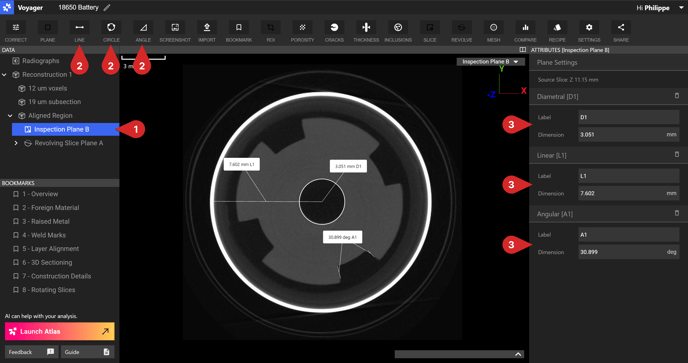The image size is (688, 363).
Task: Select the Radiographs data item
Action: click(x=40, y=61)
